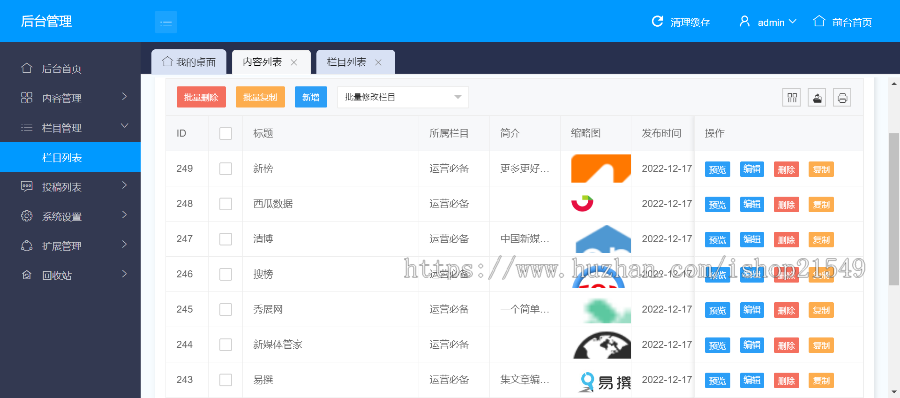900x398 pixels.
Task: Expand the 投稿列表 sidebar menu
Action: [x=125, y=186]
